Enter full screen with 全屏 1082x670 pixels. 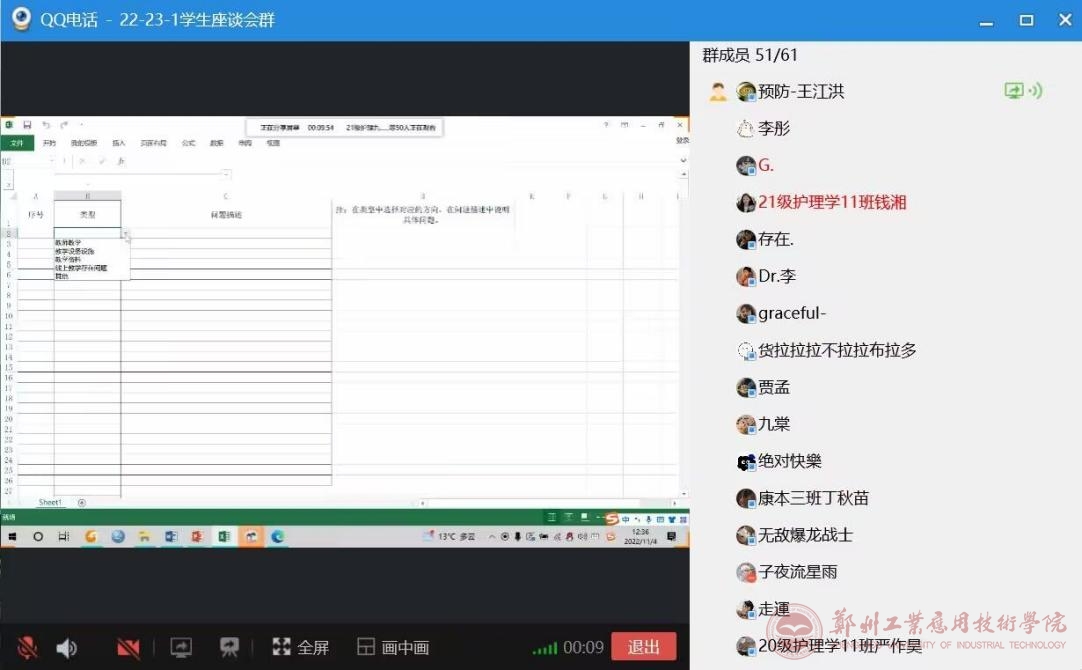click(x=301, y=648)
